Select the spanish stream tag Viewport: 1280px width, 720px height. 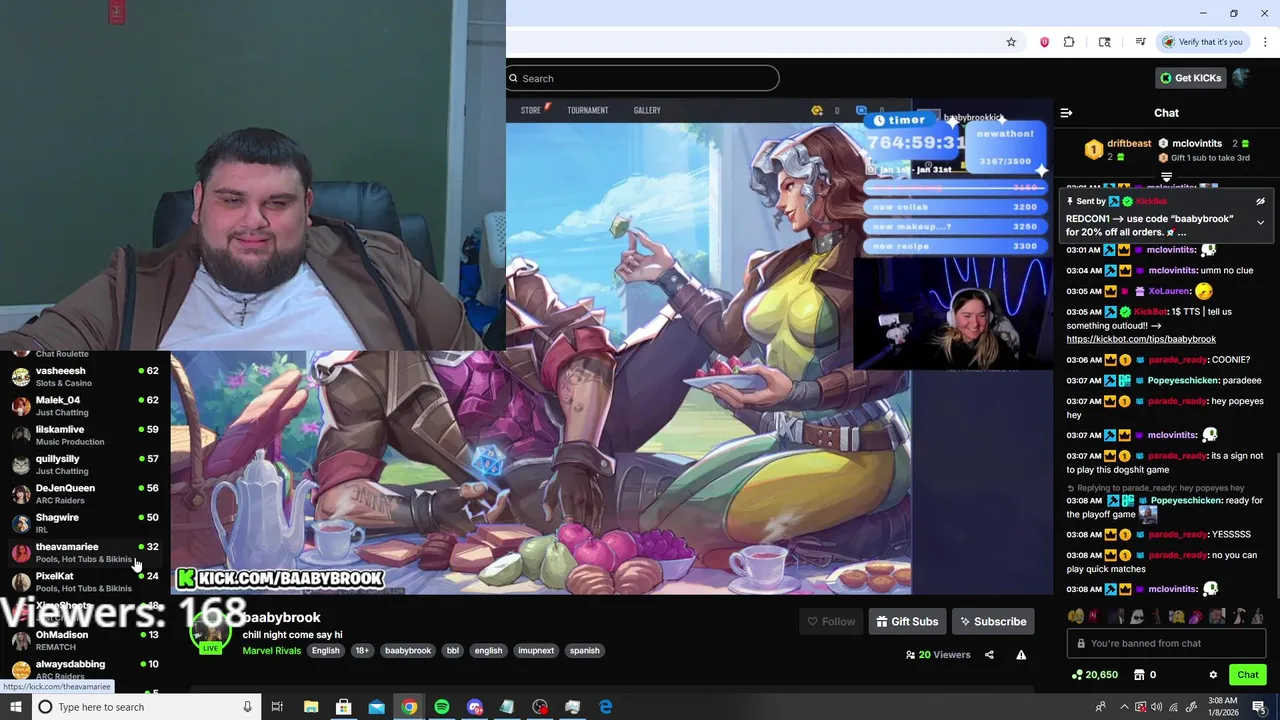(585, 650)
